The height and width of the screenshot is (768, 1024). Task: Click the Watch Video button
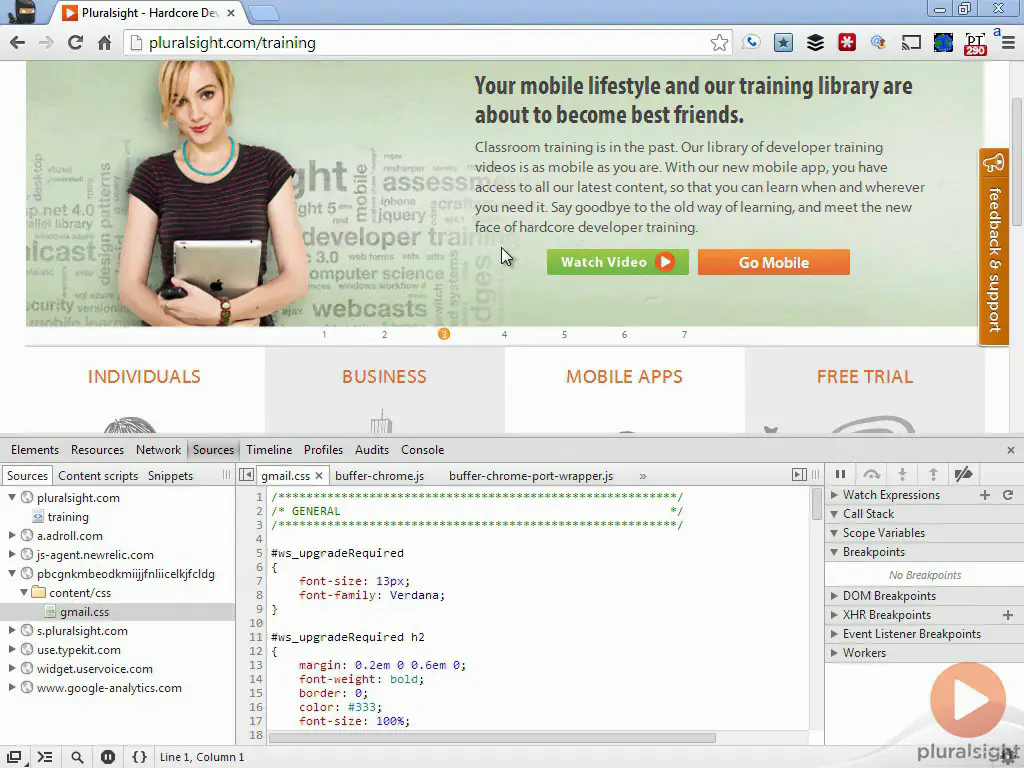coord(618,262)
